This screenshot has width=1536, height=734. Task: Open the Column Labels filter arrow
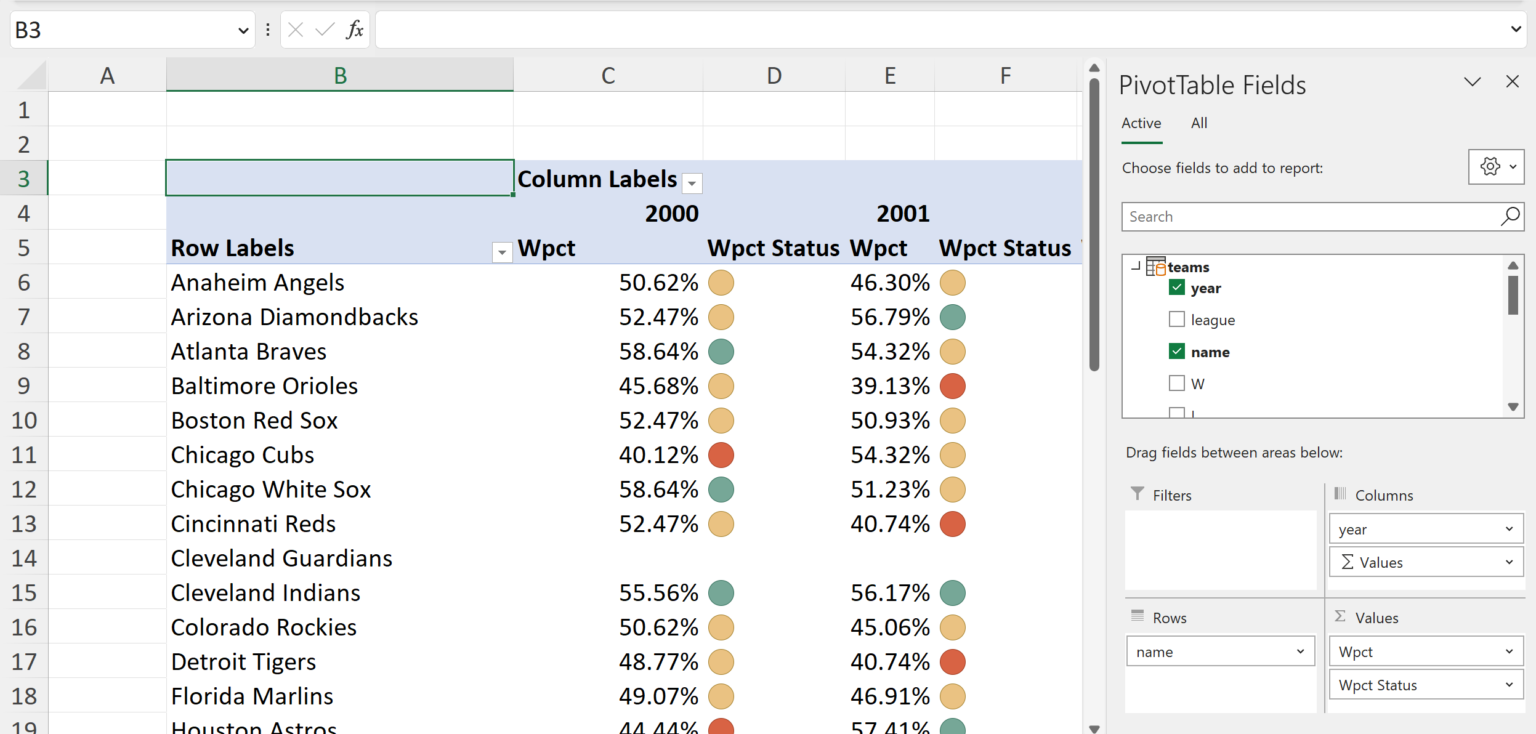[x=692, y=183]
